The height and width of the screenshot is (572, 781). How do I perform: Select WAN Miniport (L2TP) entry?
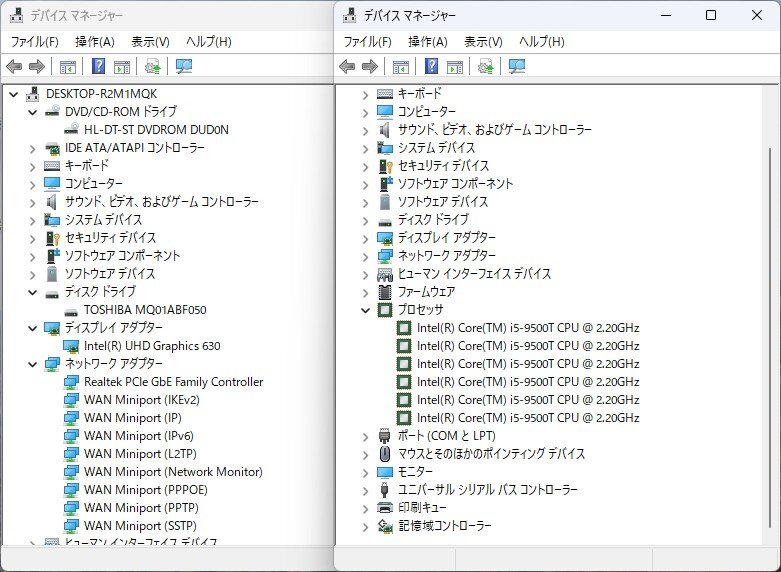click(x=140, y=453)
